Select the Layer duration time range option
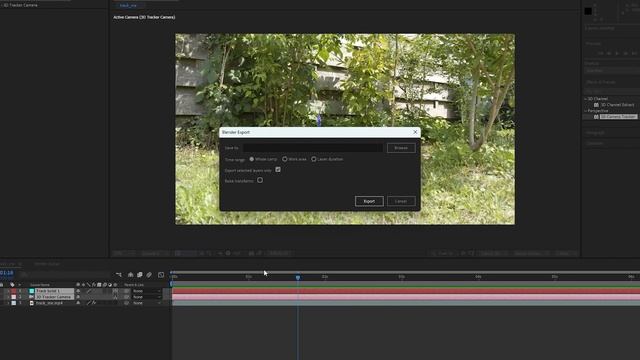Viewport: 640px width, 360px height. pyautogui.click(x=313, y=159)
